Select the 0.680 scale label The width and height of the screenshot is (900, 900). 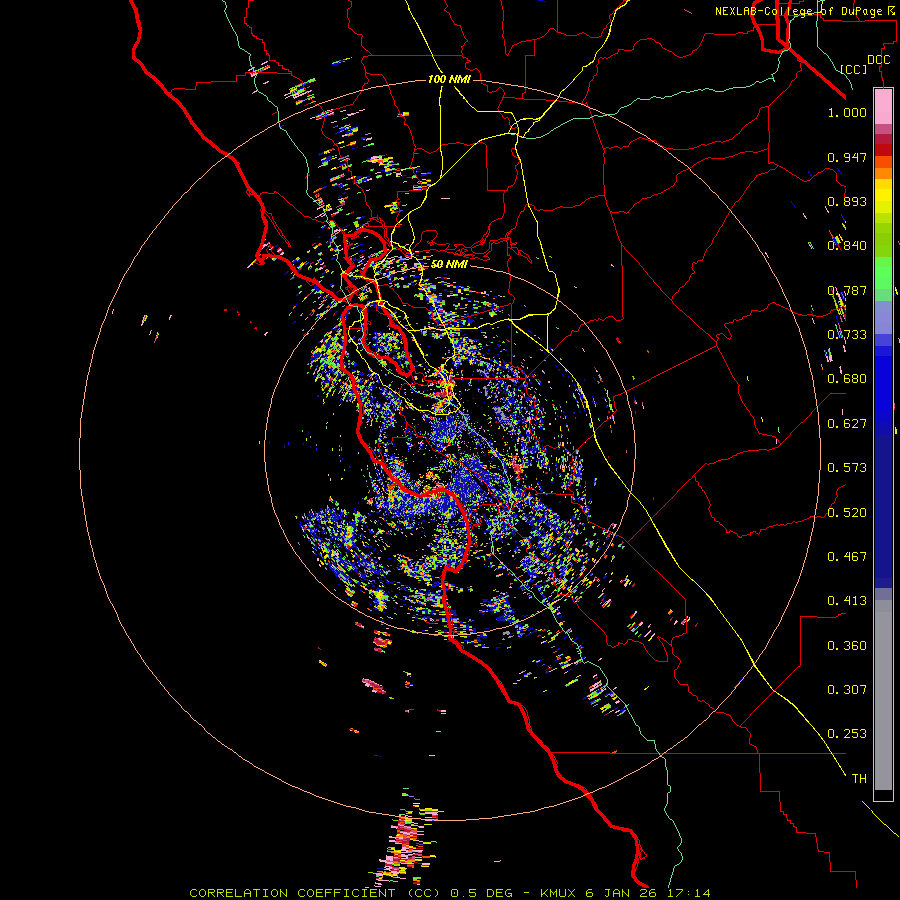846,379
